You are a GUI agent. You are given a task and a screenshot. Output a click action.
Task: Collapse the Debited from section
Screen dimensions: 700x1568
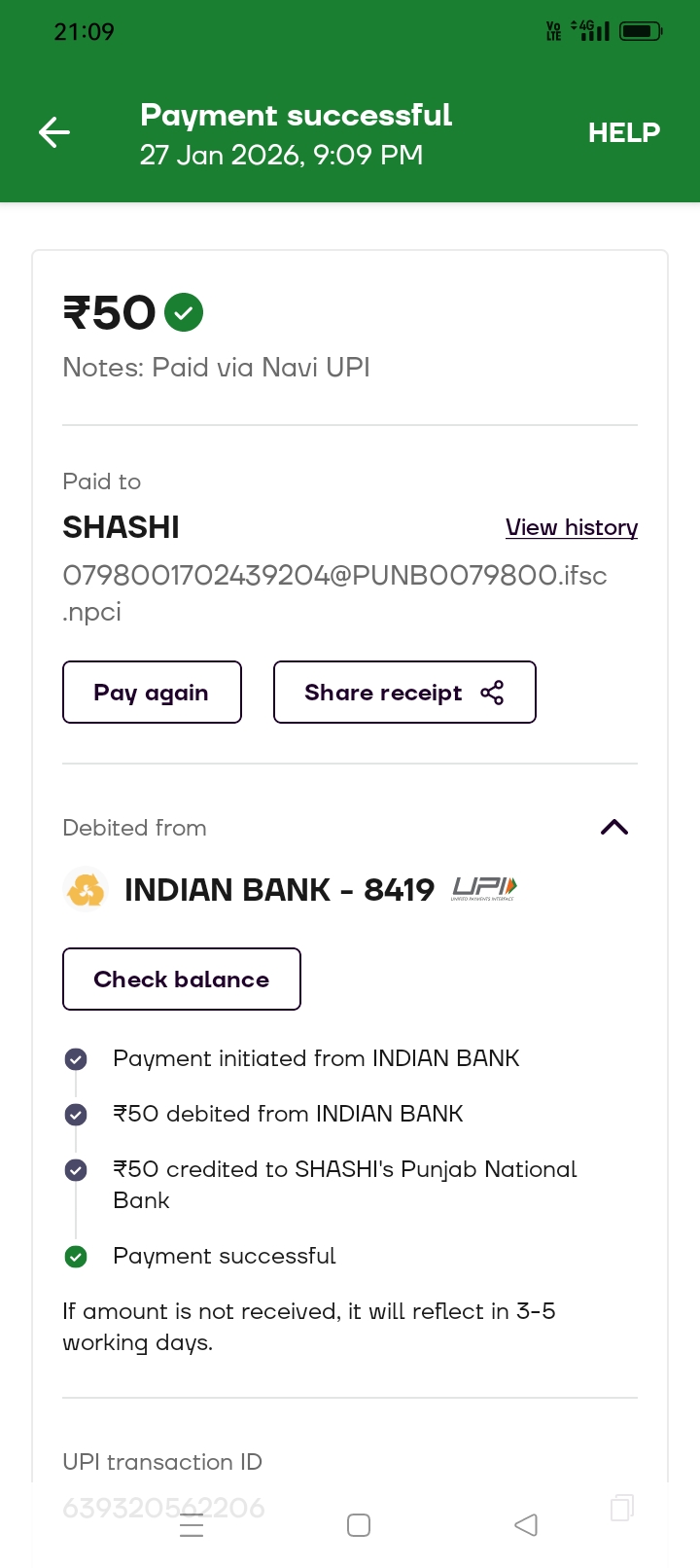614,828
